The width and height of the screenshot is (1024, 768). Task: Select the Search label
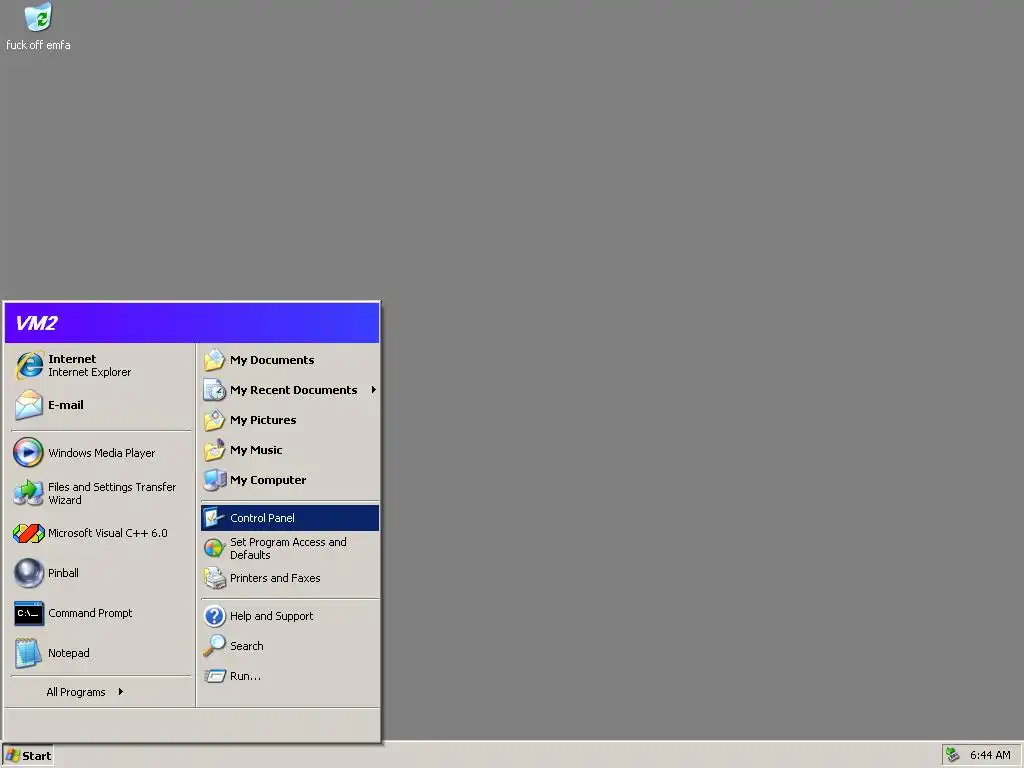[247, 646]
